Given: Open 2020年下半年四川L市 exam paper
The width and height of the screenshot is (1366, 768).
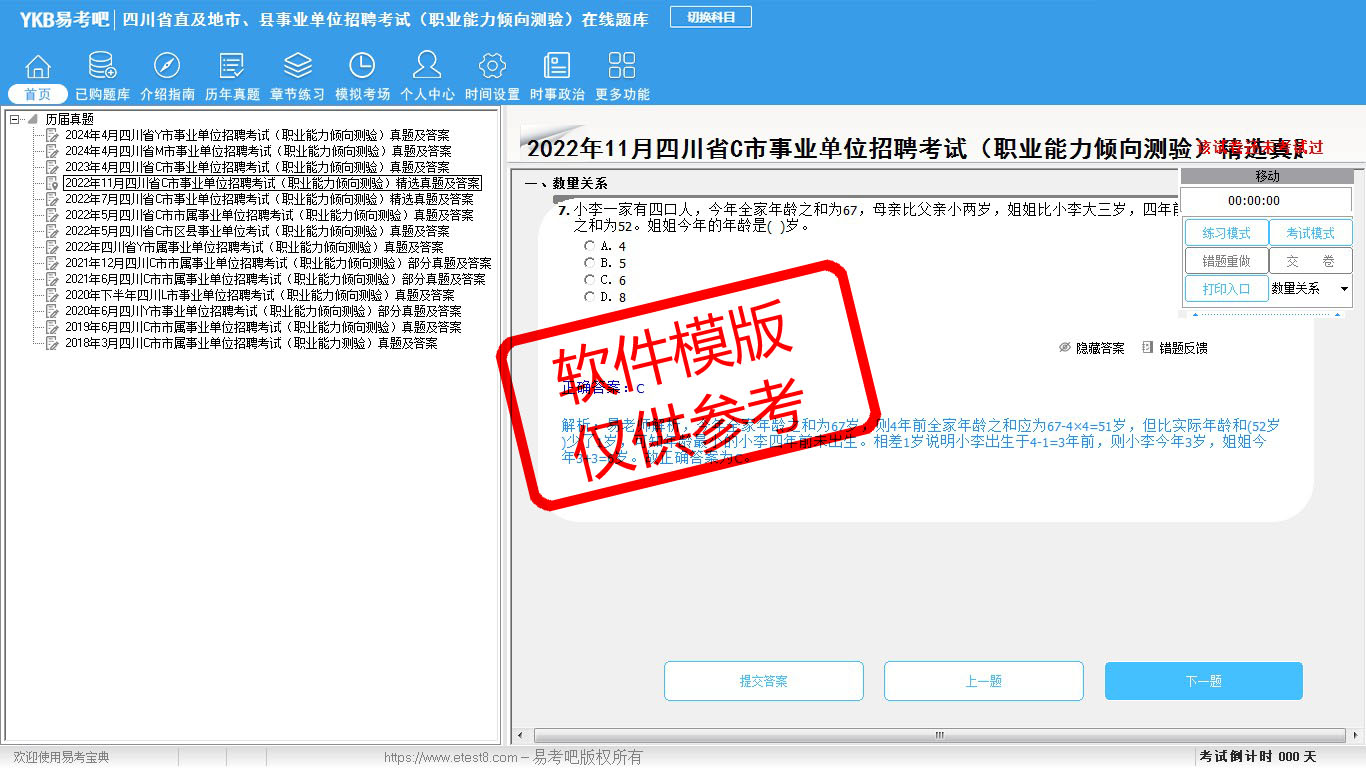Looking at the screenshot, I should [260, 295].
